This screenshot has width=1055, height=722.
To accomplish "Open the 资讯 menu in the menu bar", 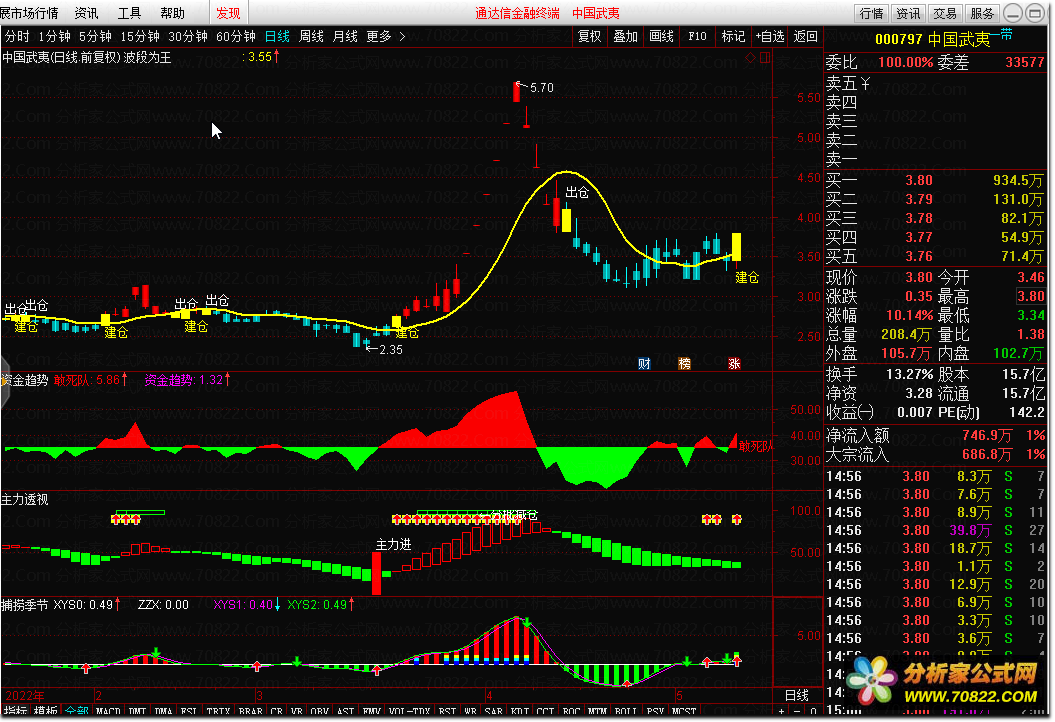I will click(x=86, y=13).
